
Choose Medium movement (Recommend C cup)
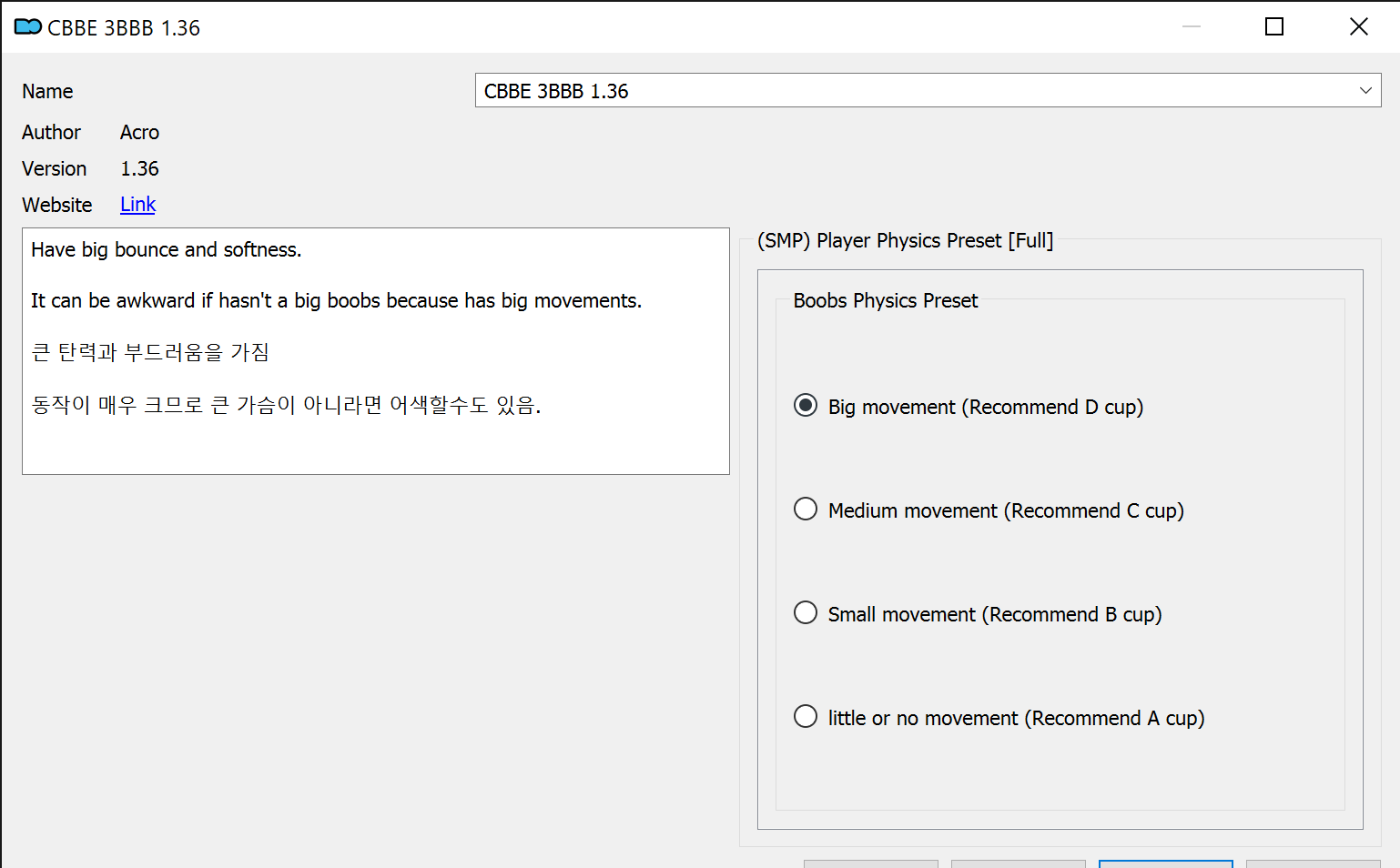pyautogui.click(x=989, y=510)
